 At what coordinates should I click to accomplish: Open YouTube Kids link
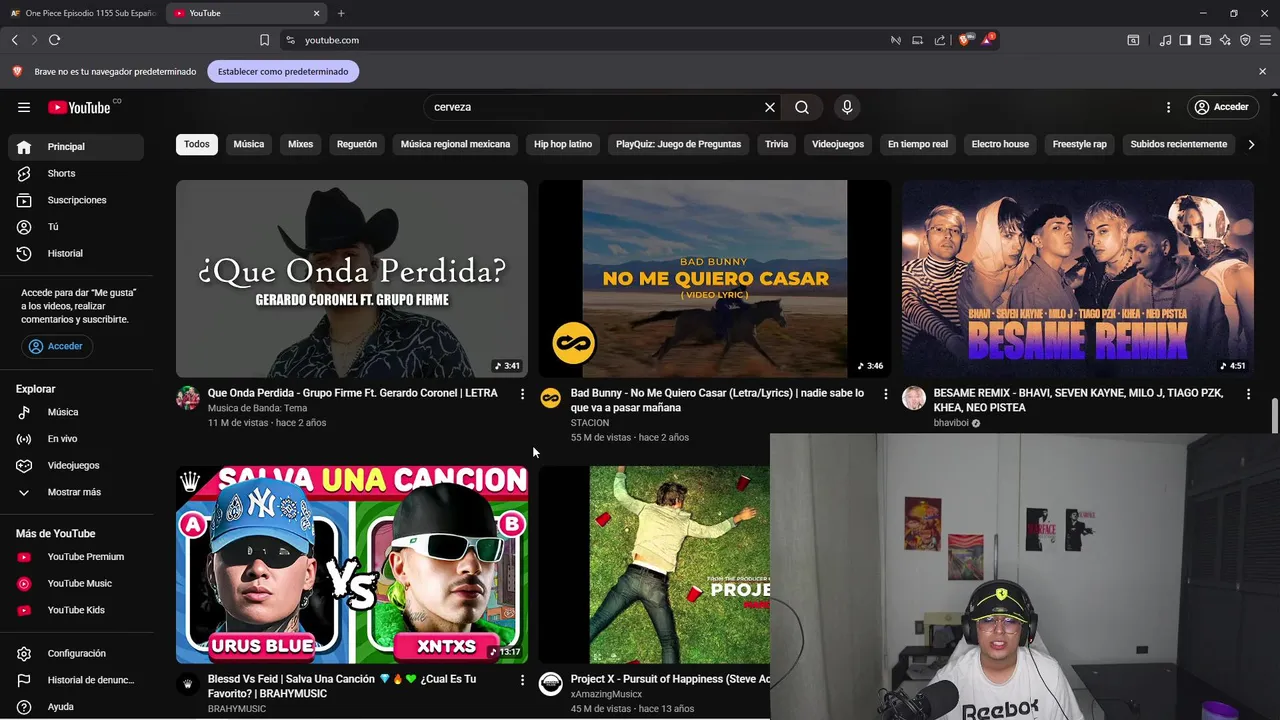(76, 610)
